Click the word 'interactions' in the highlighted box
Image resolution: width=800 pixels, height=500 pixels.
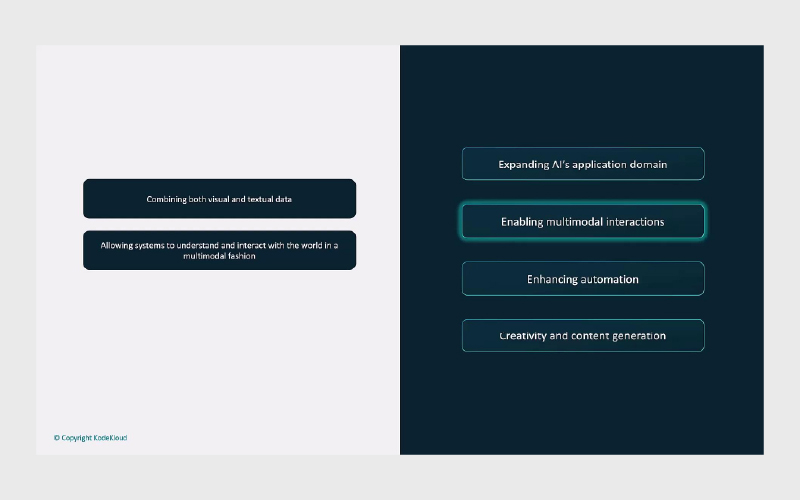[635, 222]
